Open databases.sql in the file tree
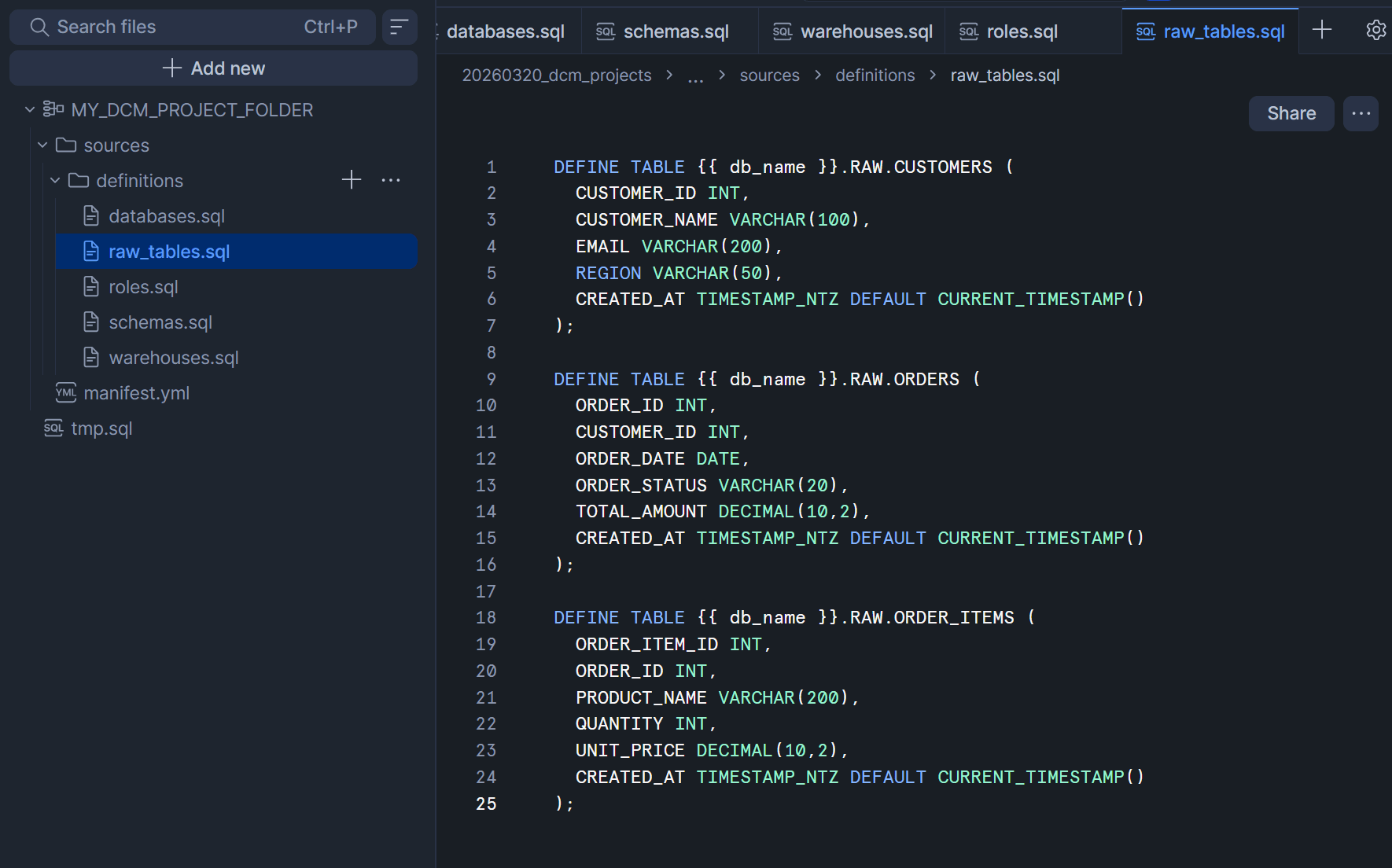This screenshot has width=1392, height=868. click(x=166, y=216)
